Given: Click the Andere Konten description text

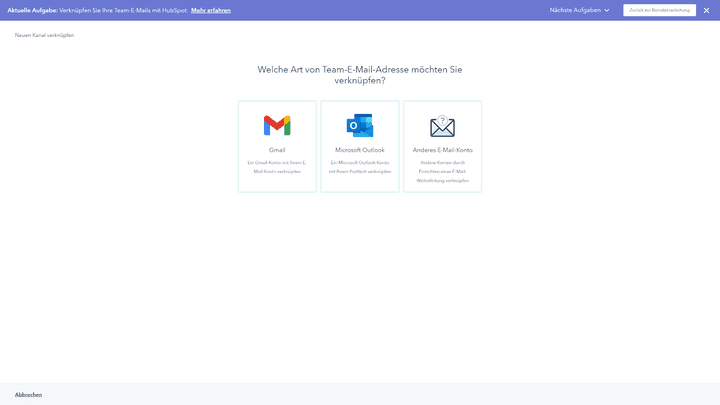Looking at the screenshot, I should 442,172.
